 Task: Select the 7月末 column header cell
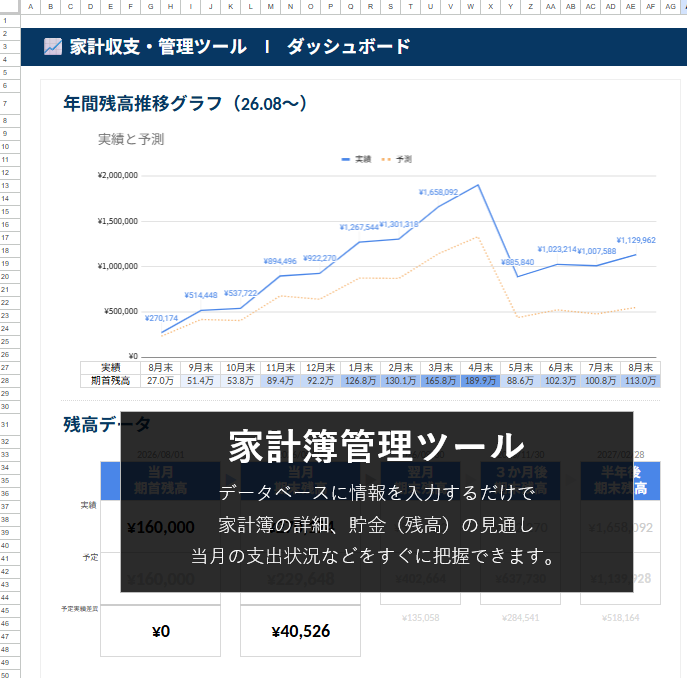pyautogui.click(x=601, y=368)
